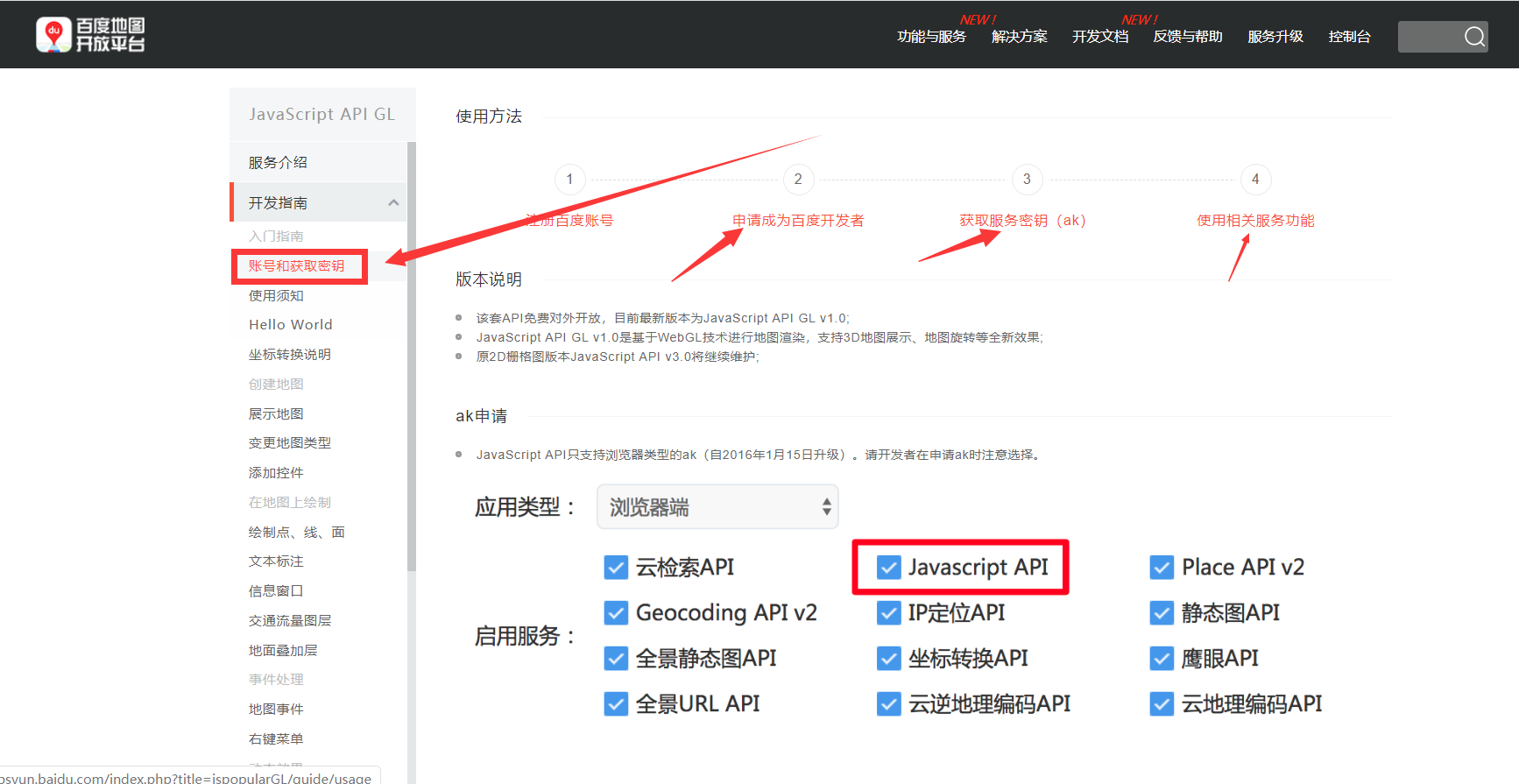
Task: Toggle the 云逆地理编码API checkbox
Action: click(x=889, y=704)
